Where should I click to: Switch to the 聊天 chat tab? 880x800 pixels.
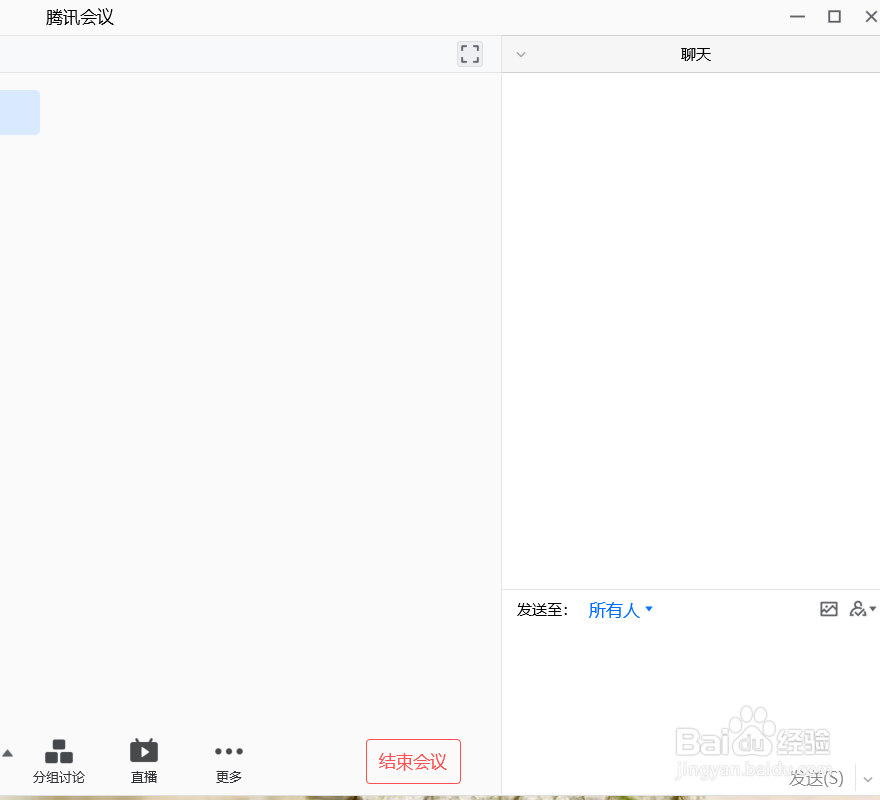(x=696, y=54)
